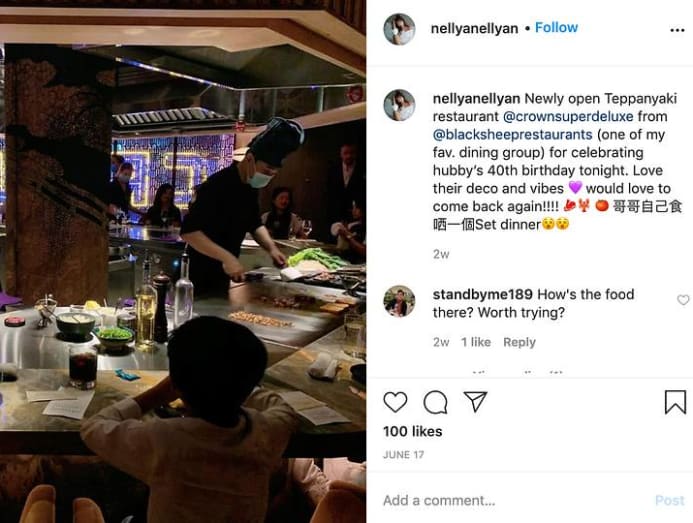Viewport: 693px width, 523px height.
Task: Click the teppanyaki restaurant photo
Action: (183, 262)
